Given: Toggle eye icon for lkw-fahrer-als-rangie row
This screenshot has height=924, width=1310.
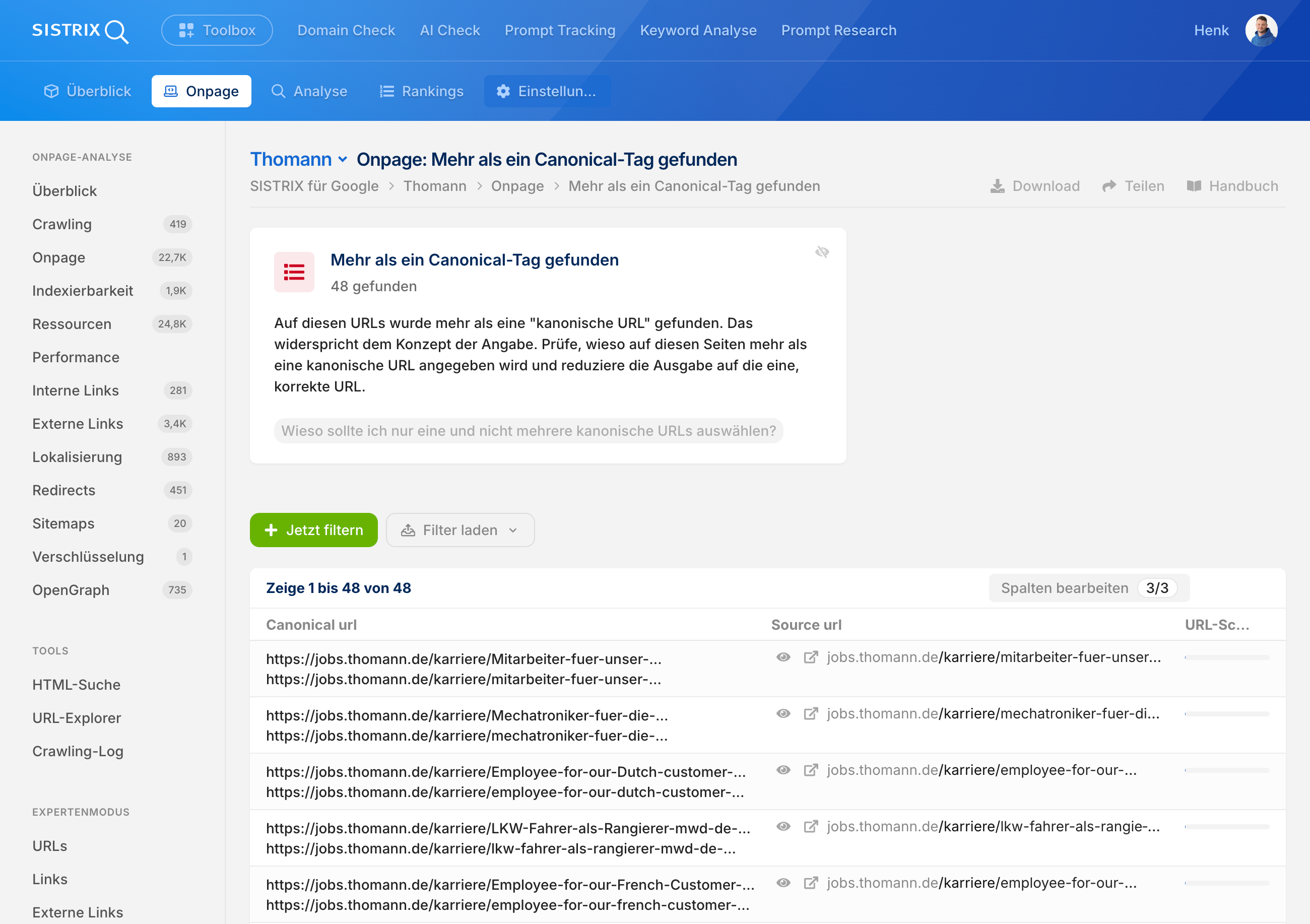Looking at the screenshot, I should click(x=783, y=826).
